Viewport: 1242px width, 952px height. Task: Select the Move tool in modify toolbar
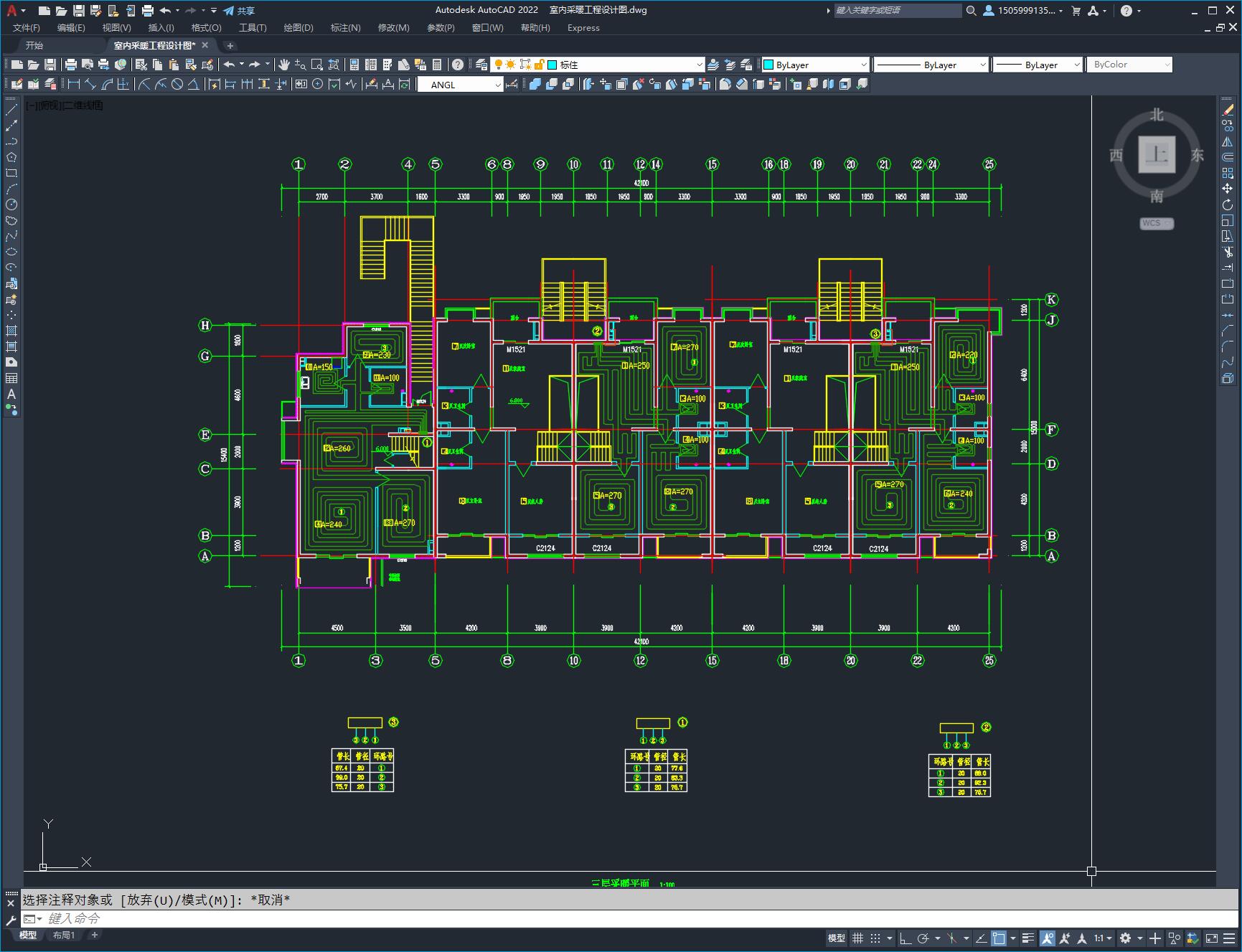(1228, 189)
